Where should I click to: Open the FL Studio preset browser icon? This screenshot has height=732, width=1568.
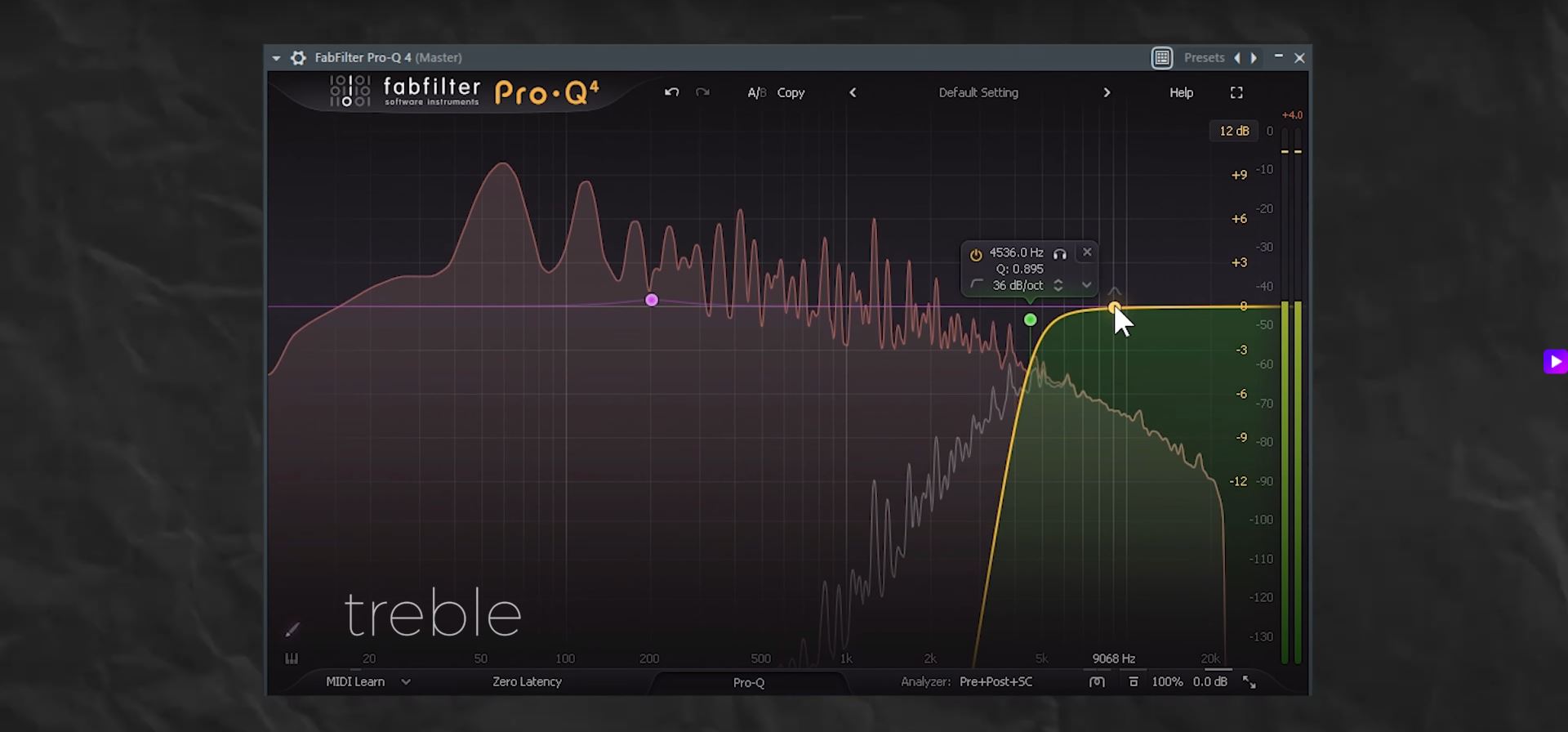pos(1161,58)
